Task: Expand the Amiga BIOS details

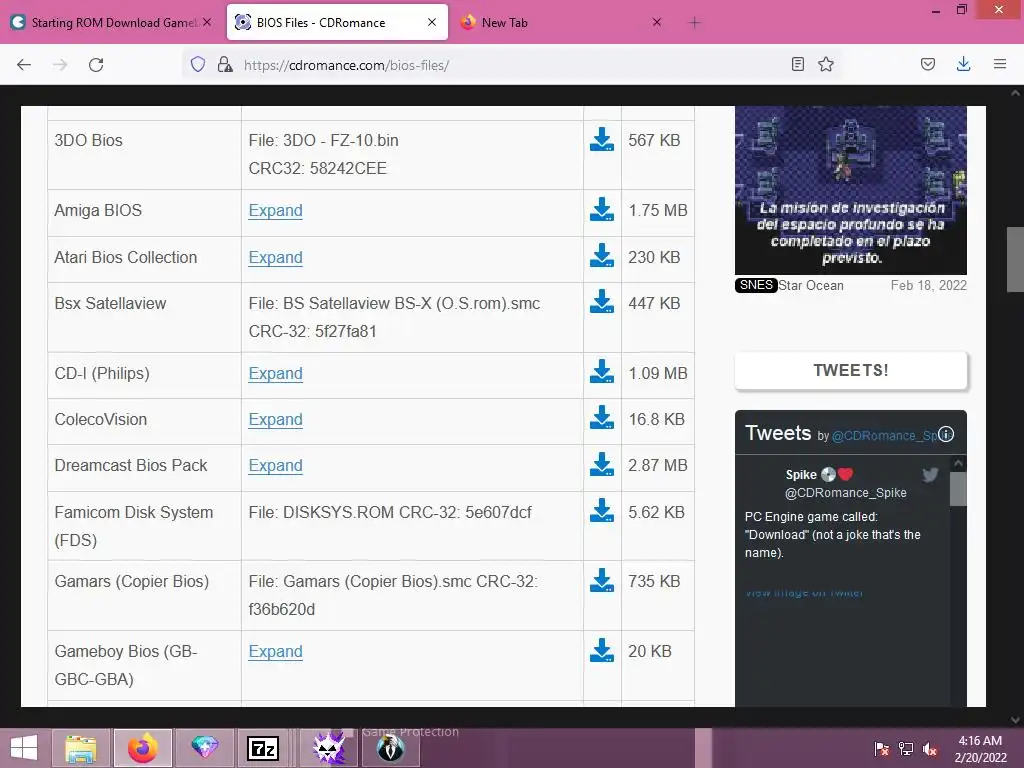Action: click(276, 210)
